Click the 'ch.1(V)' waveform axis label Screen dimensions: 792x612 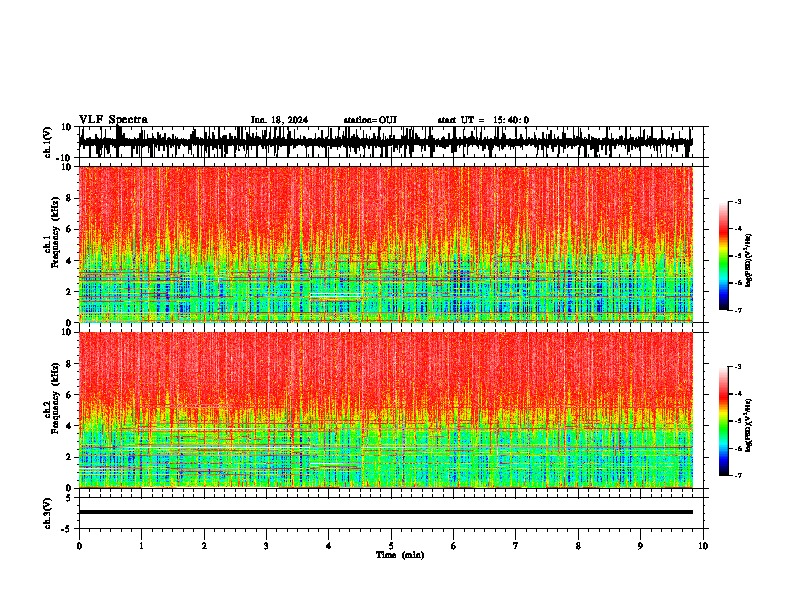(48, 143)
